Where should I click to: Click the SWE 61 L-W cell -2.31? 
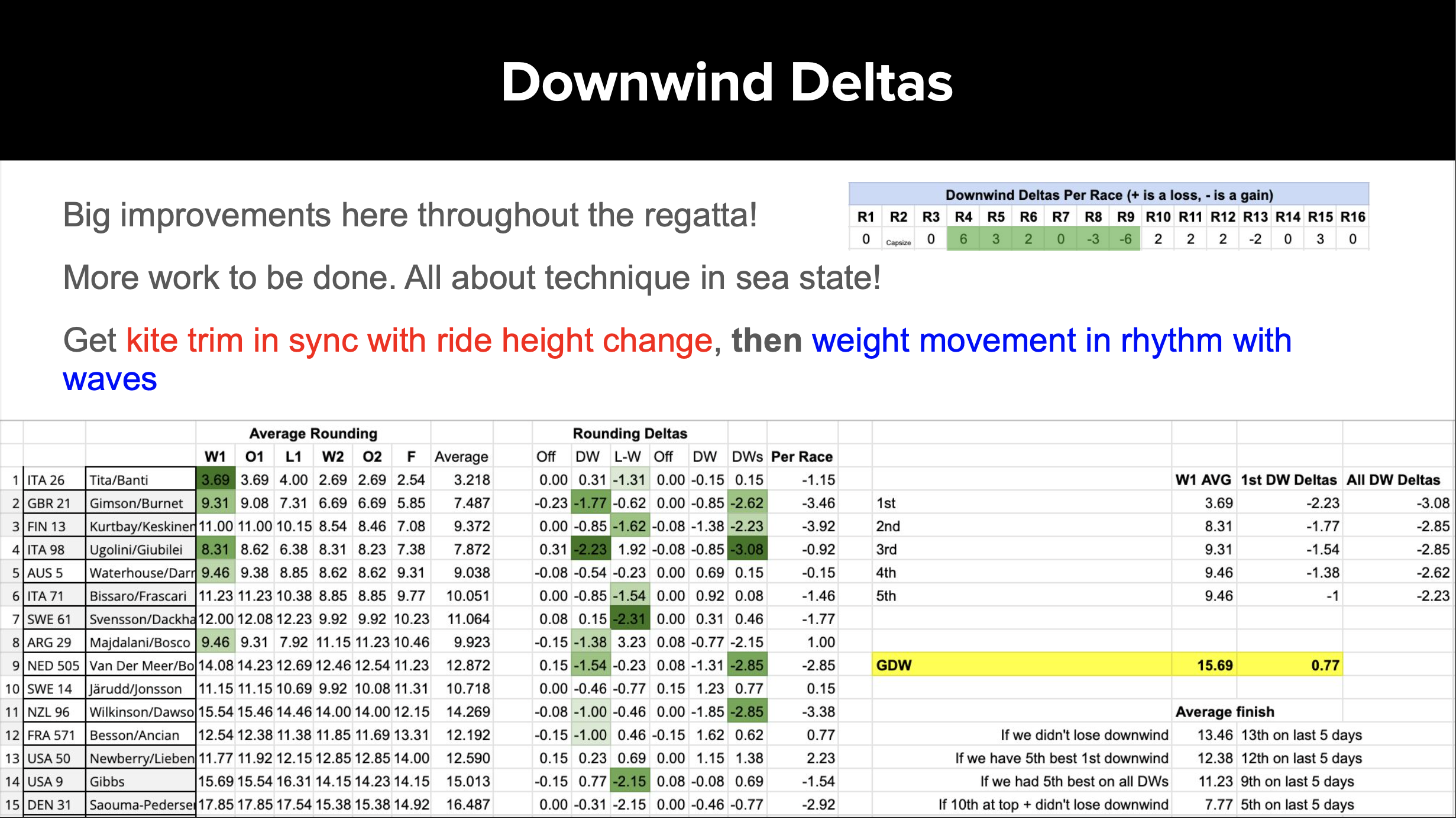click(x=630, y=619)
